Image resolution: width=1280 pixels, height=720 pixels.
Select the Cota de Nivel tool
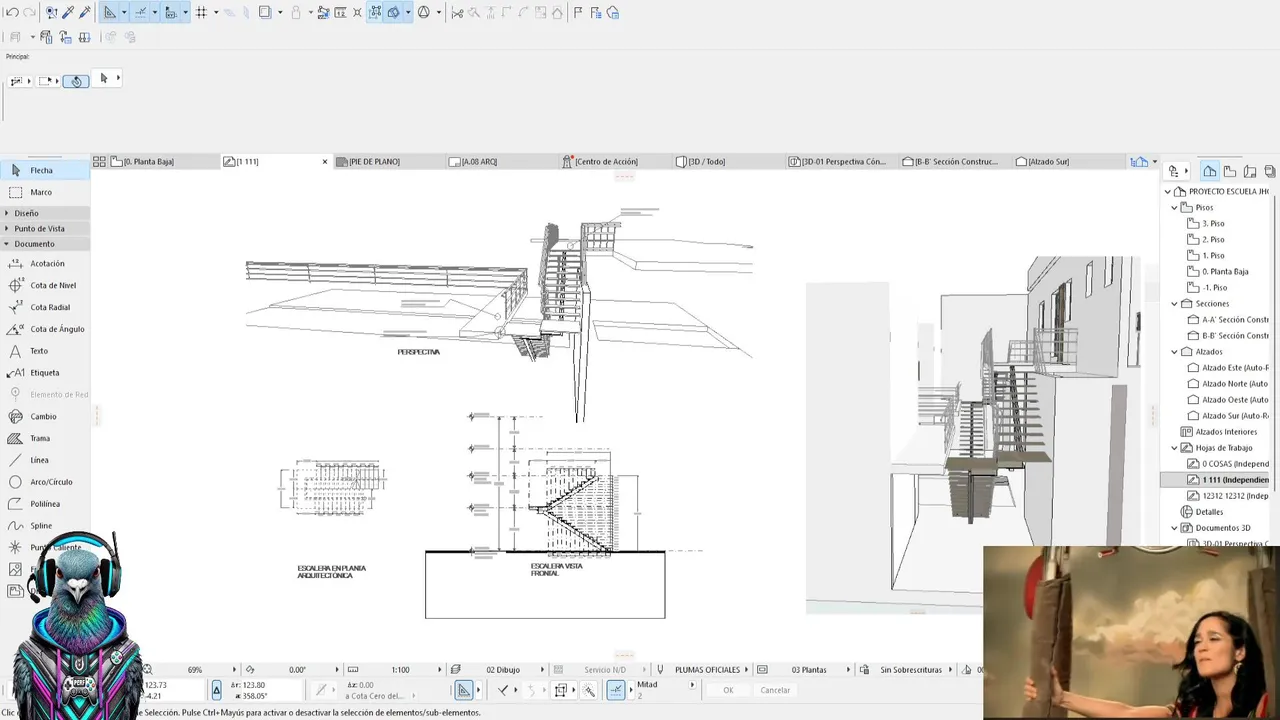coord(45,285)
